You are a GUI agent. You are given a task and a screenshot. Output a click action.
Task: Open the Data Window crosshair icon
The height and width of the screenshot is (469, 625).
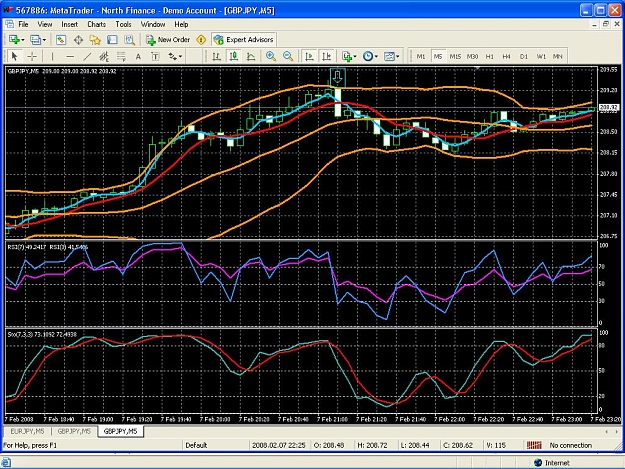point(78,40)
